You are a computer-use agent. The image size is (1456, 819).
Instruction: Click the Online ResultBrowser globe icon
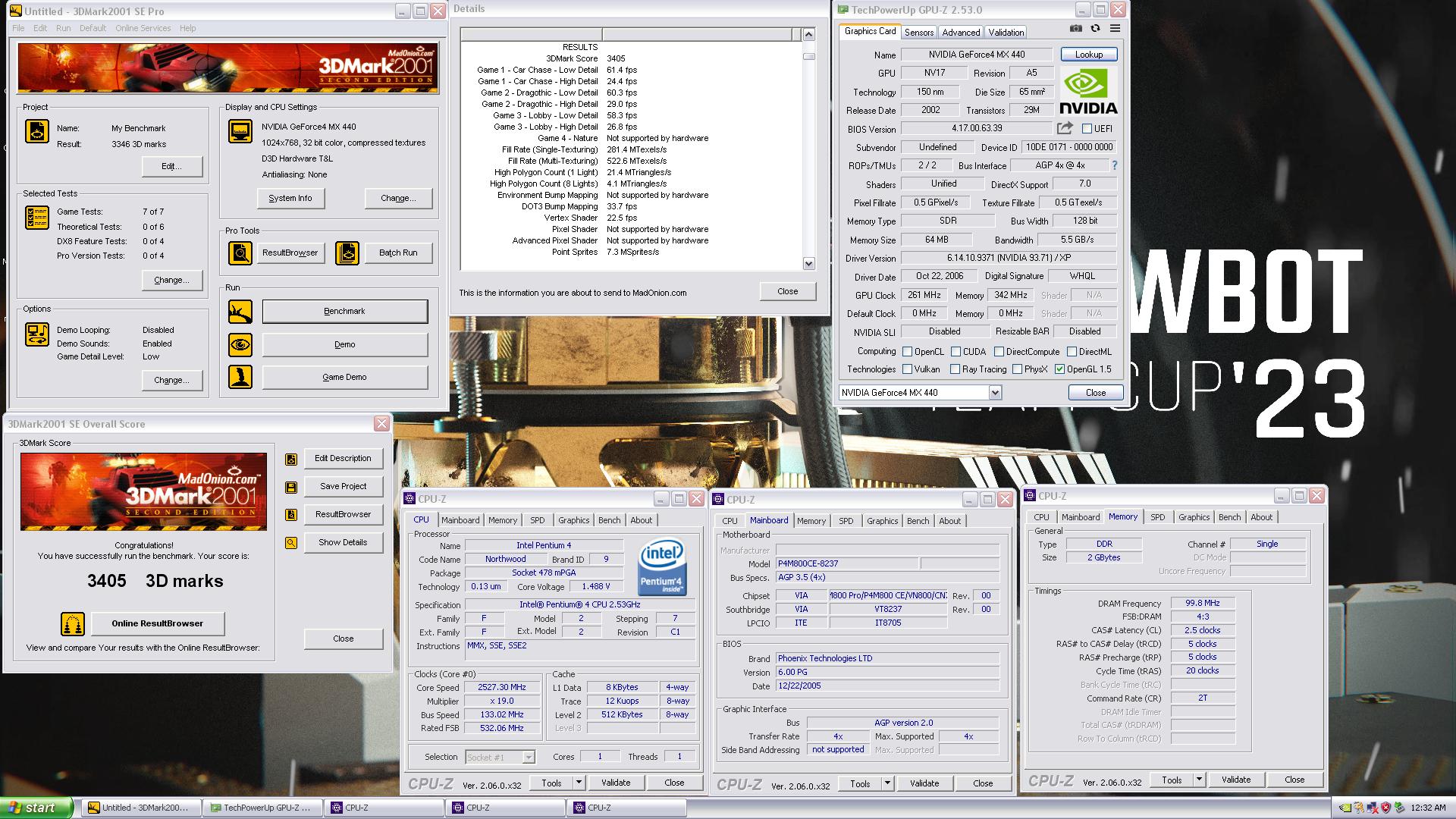click(73, 624)
